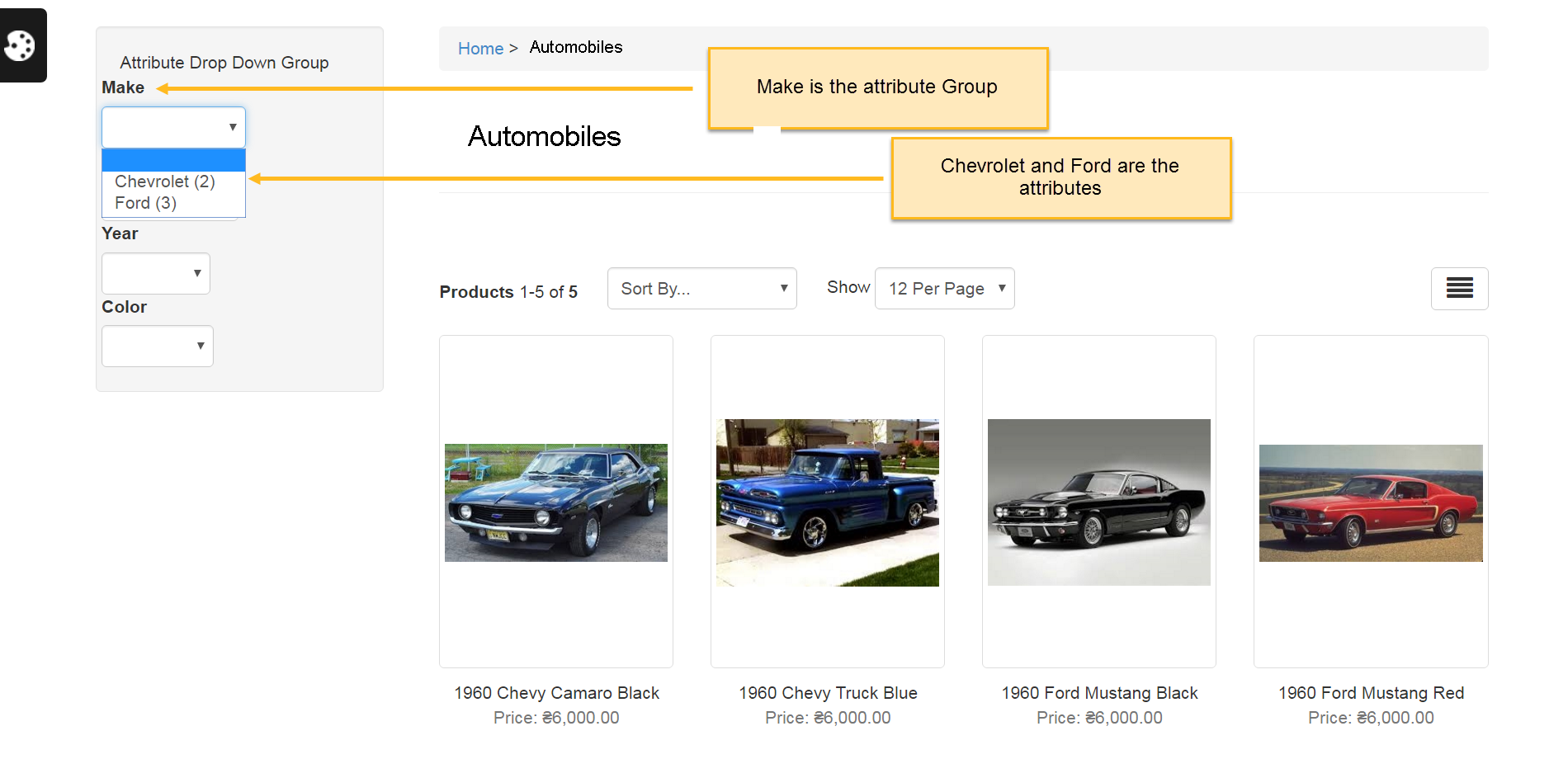Screen dimensions: 1568x778
Task: Click price under Ford Mustang Red
Action: (x=1371, y=718)
